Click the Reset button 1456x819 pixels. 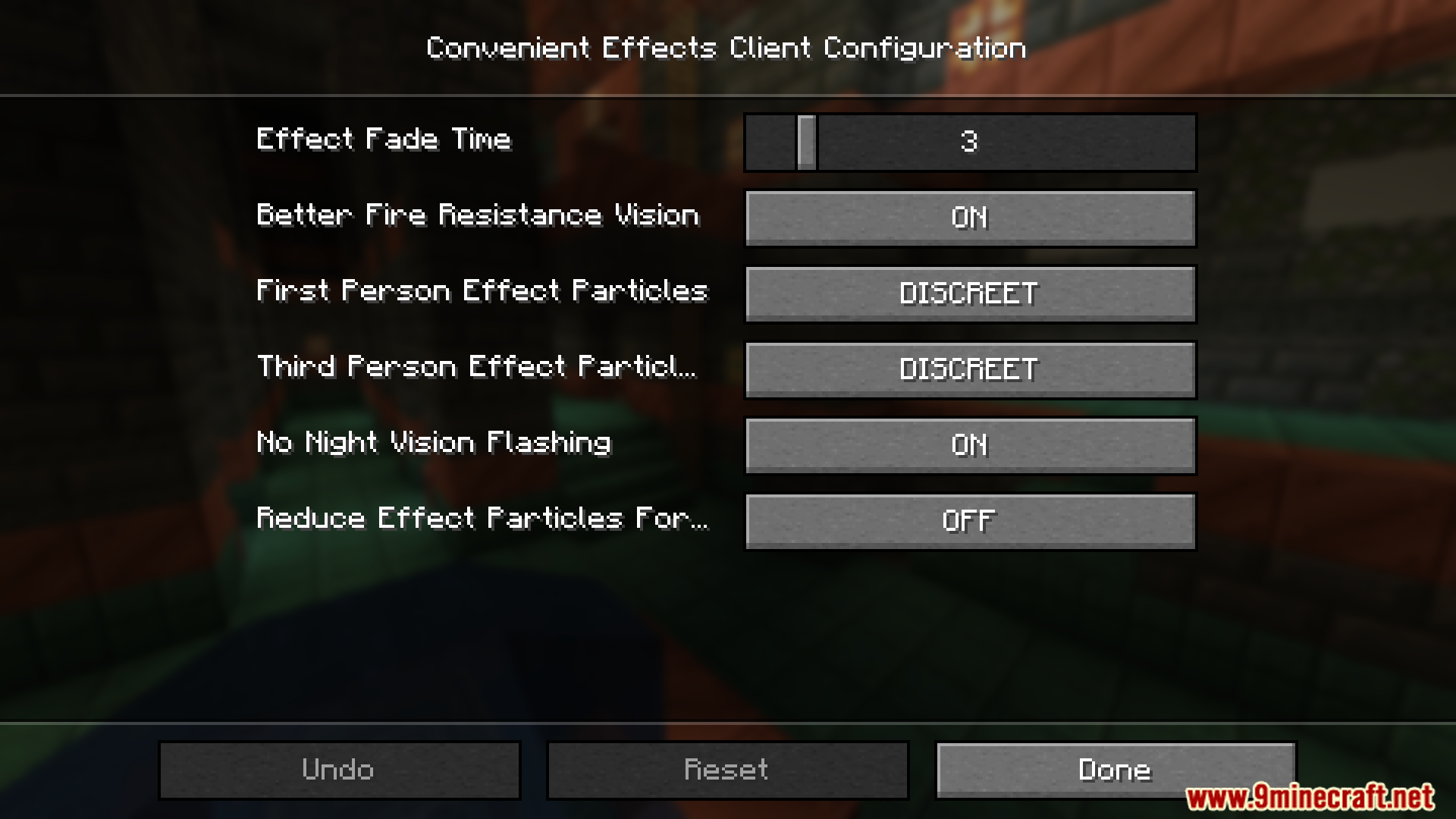point(727,770)
